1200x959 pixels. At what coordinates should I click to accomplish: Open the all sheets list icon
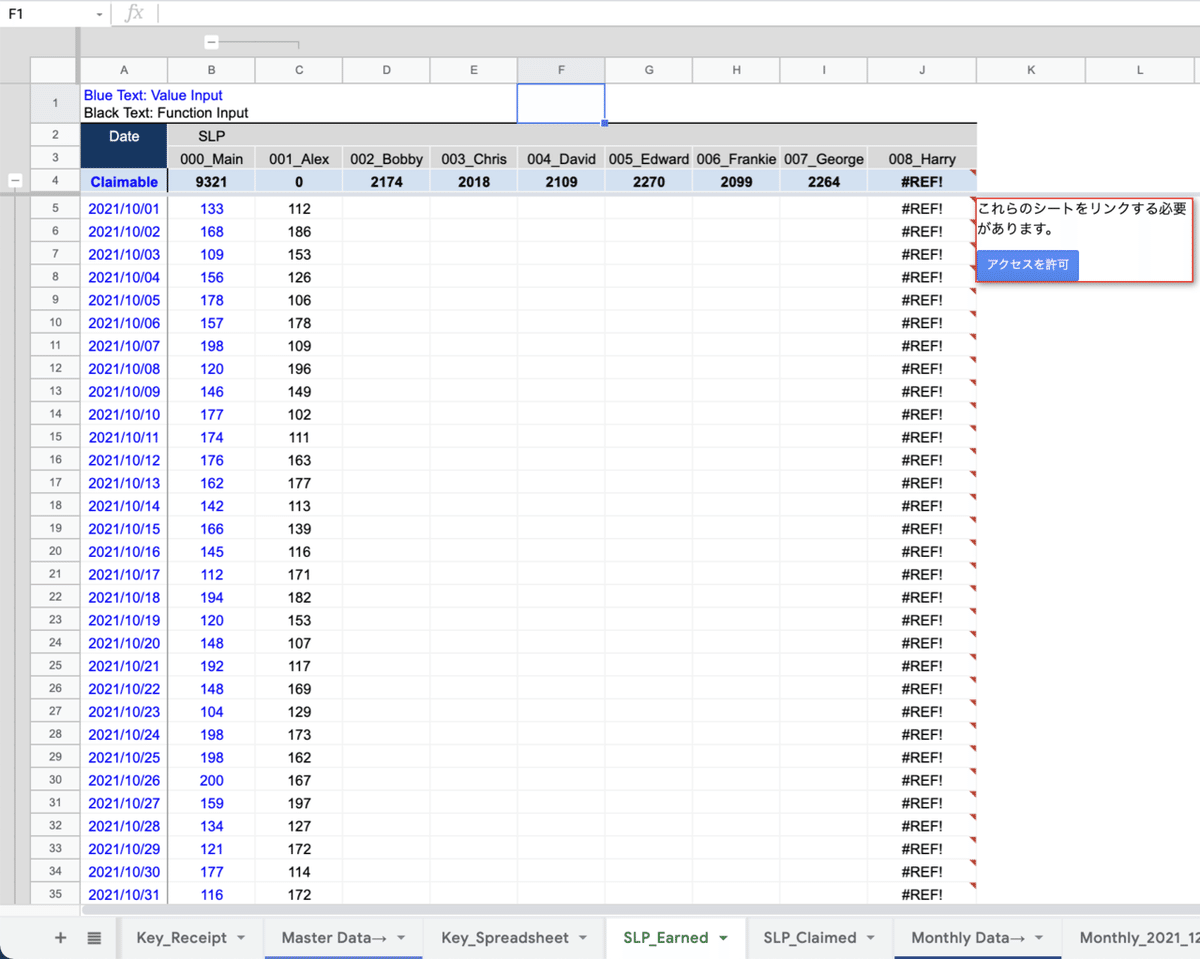pyautogui.click(x=94, y=938)
